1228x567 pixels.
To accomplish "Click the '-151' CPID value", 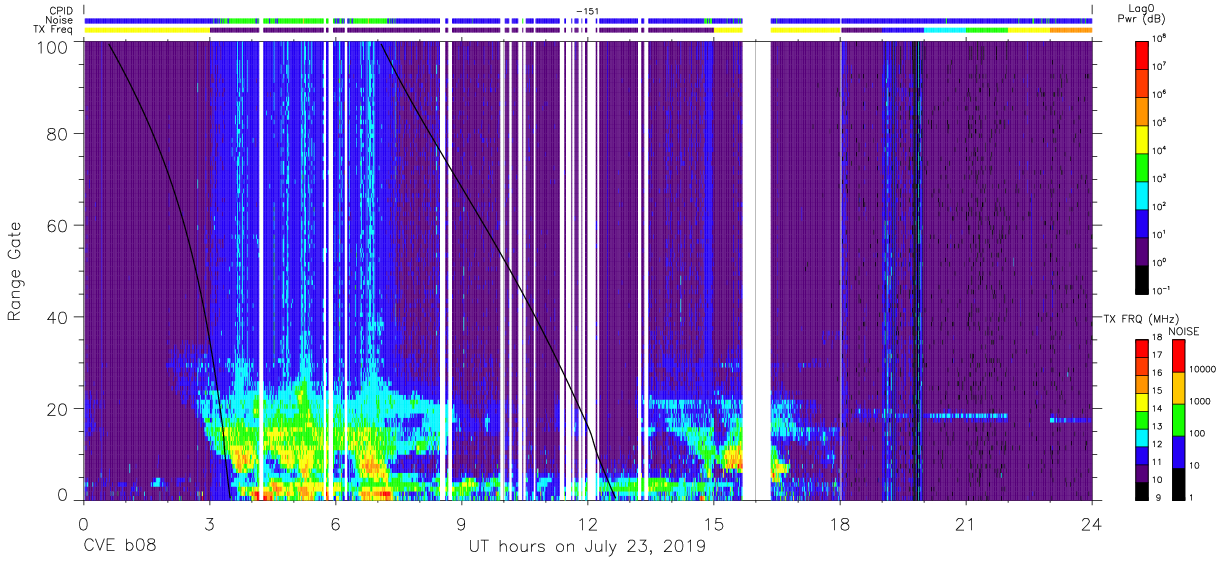I will pos(588,10).
